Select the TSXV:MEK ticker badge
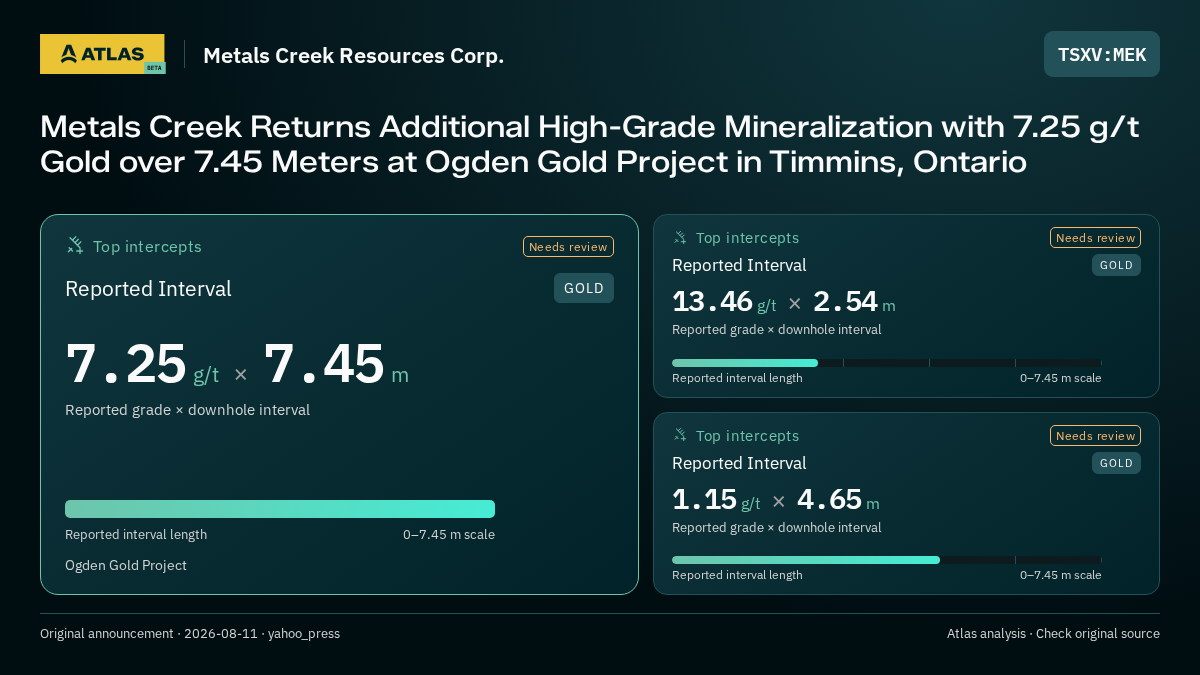 [1102, 54]
